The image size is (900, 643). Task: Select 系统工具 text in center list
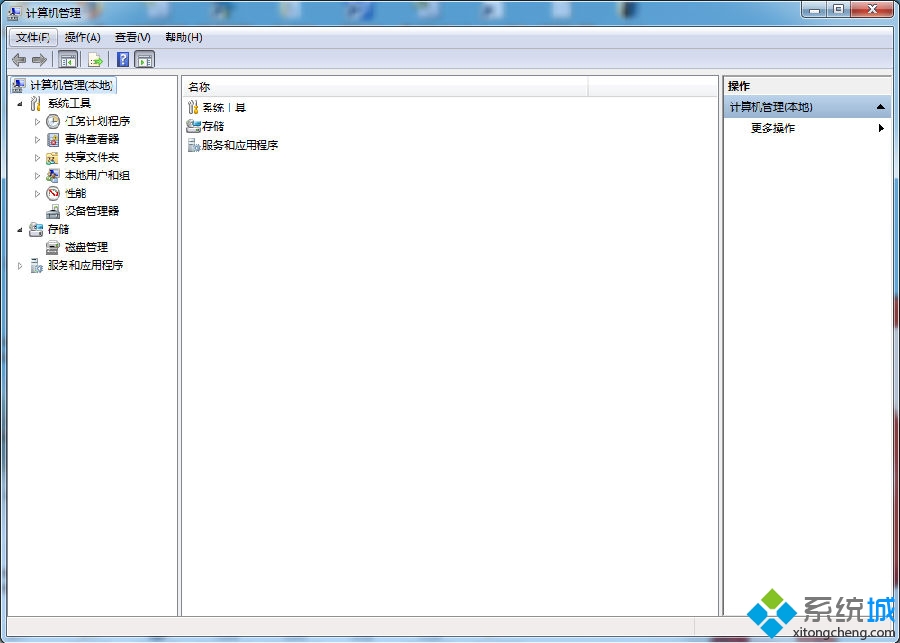pos(224,107)
